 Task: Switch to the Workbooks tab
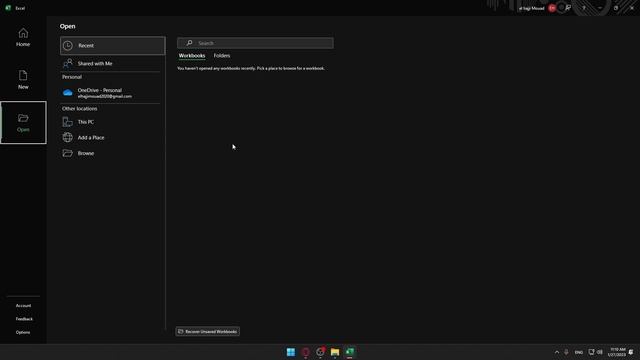point(192,56)
